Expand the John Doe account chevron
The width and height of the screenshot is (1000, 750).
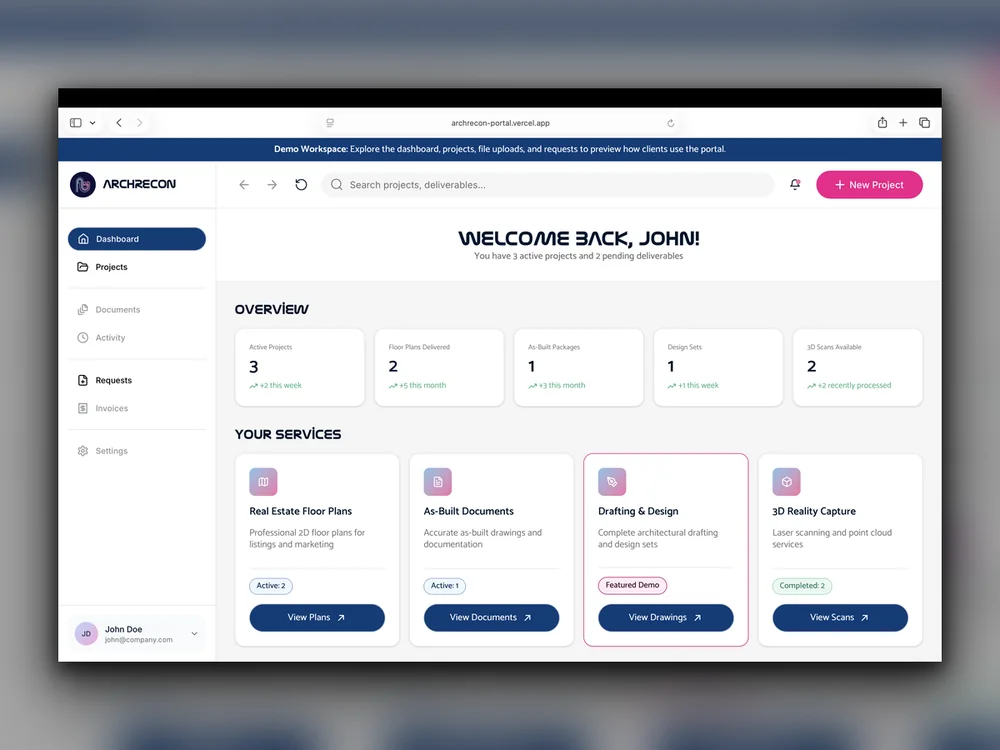tap(195, 633)
